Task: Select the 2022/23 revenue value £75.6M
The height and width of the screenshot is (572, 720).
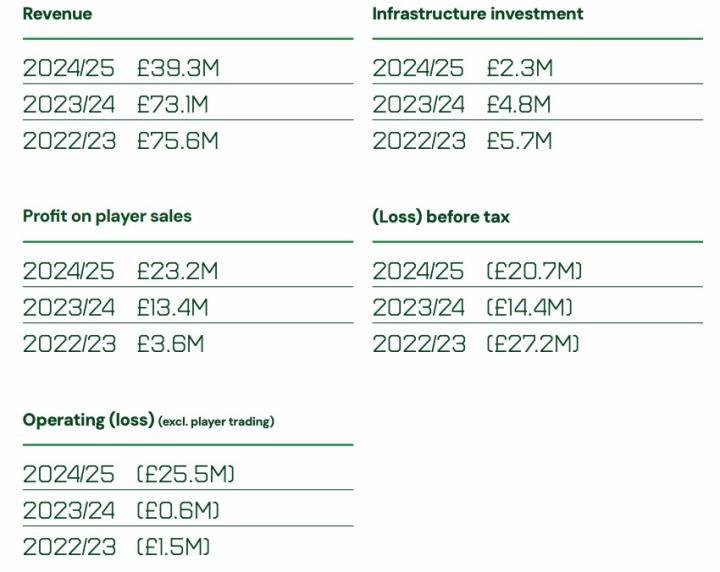Action: point(177,141)
